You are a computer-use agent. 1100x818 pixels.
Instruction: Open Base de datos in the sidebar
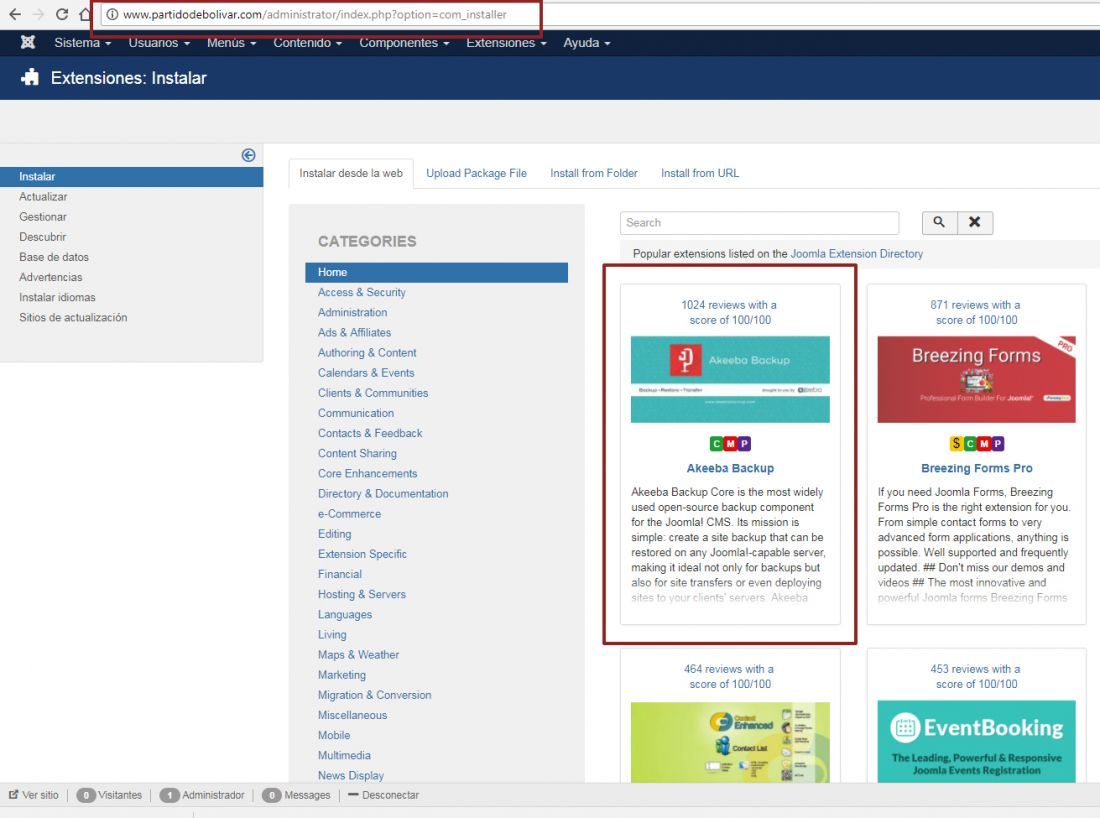[54, 257]
